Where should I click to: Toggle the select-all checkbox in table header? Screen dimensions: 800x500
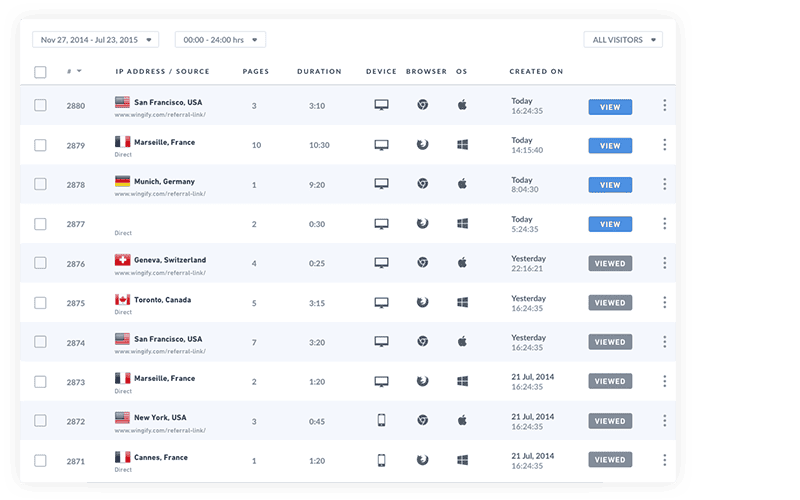(x=40, y=72)
